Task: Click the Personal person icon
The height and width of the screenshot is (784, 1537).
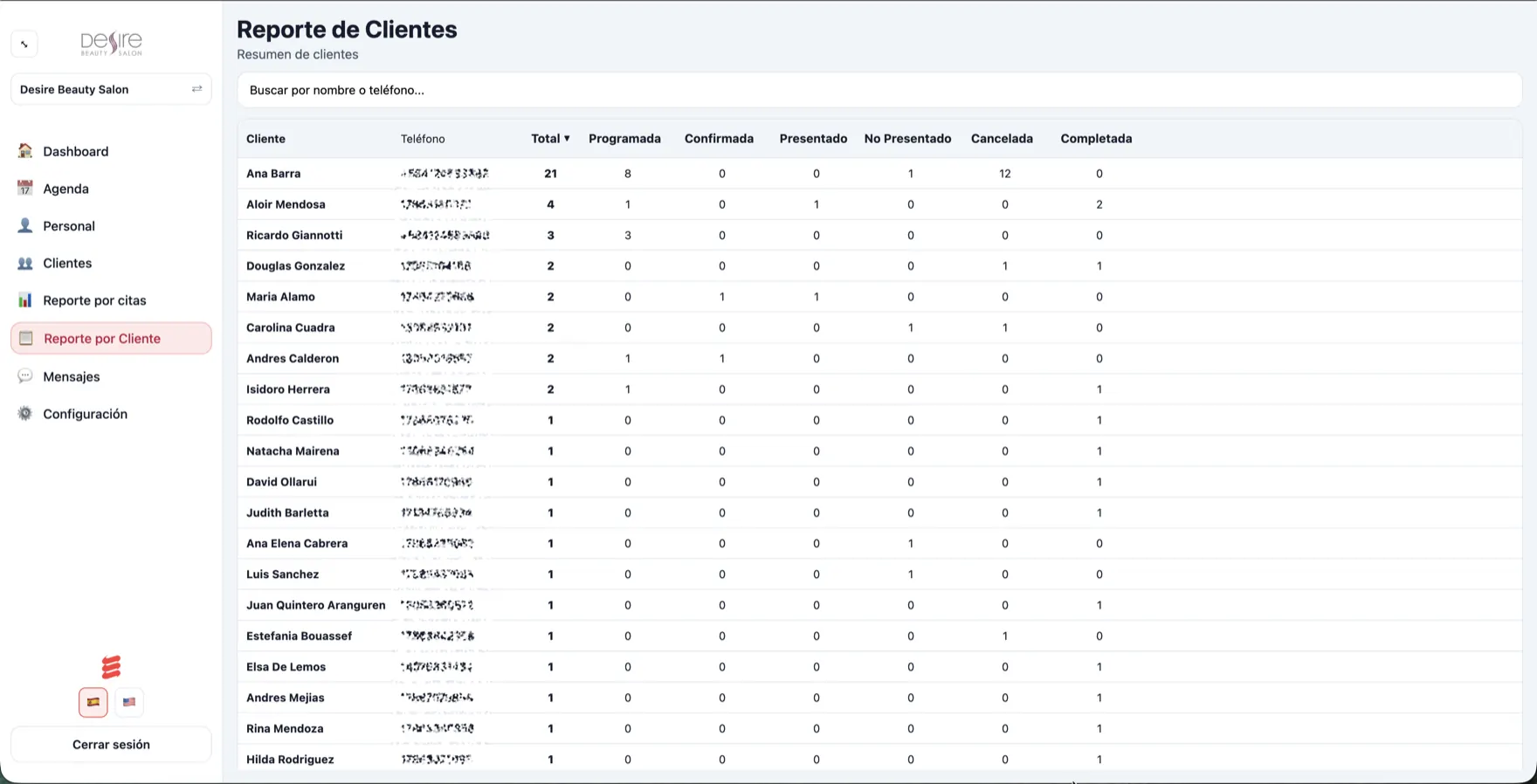Action: (25, 226)
